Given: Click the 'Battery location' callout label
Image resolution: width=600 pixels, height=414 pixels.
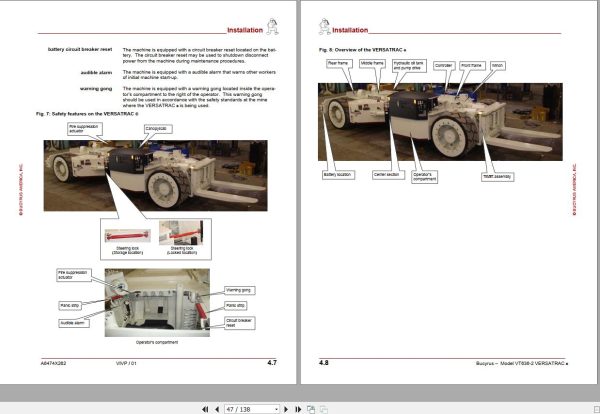Looking at the screenshot, I should coord(338,175).
